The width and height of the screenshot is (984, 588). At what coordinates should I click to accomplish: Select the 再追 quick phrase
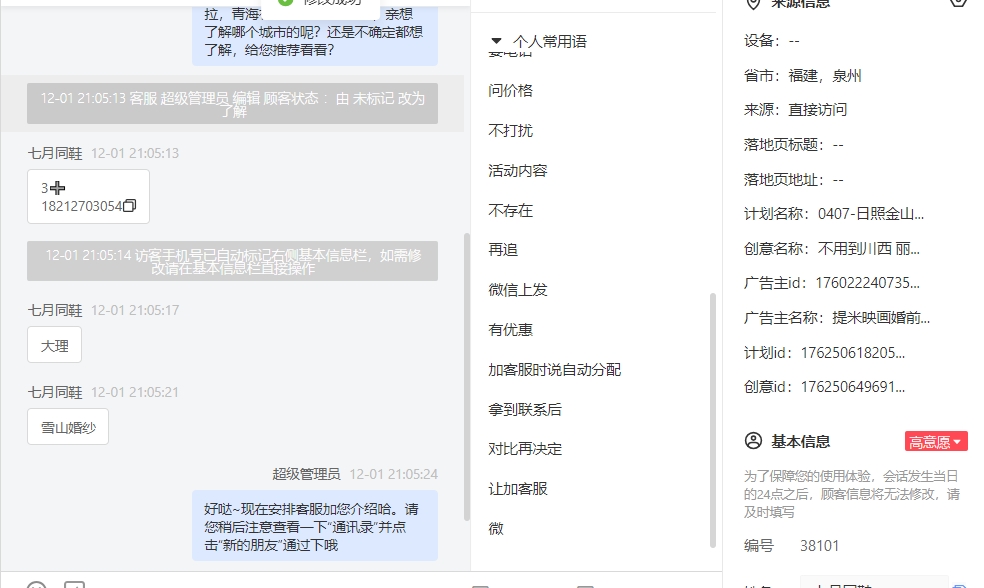[x=503, y=250]
